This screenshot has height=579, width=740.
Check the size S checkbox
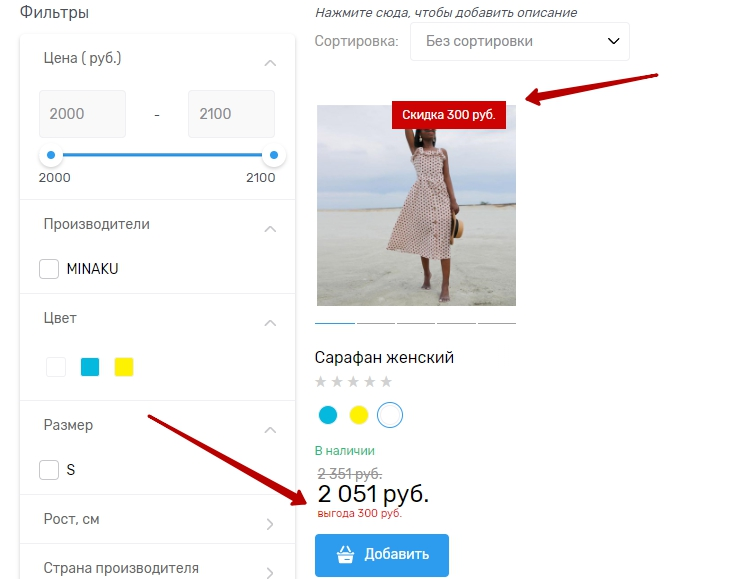click(49, 470)
